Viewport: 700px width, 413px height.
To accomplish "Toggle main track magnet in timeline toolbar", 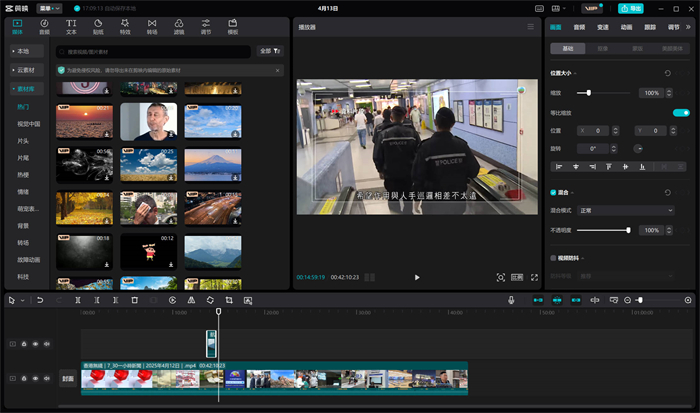I will pyautogui.click(x=538, y=300).
